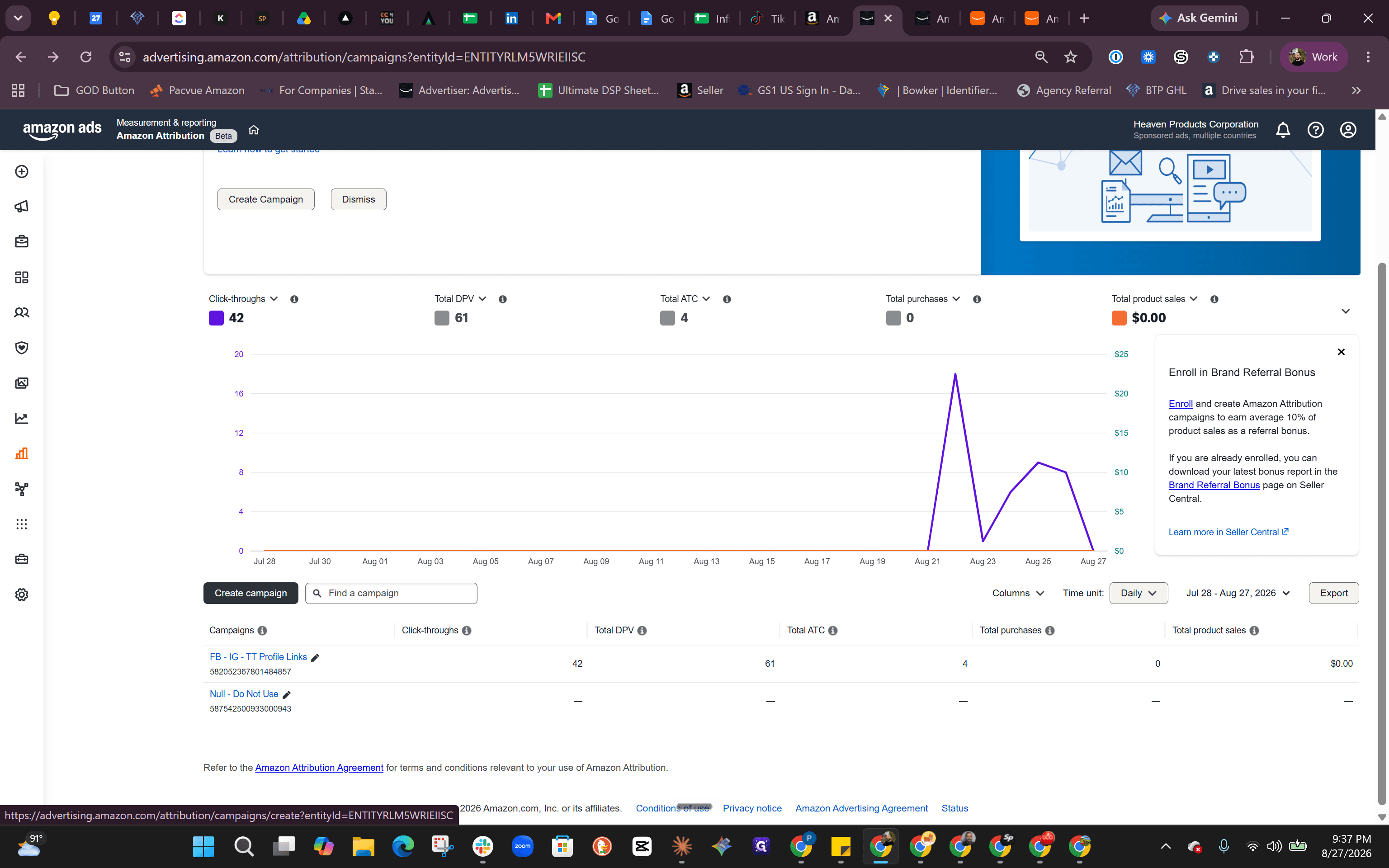Click info icon beside Total product sales metric
Screen dimensions: 1389x868
(1214, 299)
